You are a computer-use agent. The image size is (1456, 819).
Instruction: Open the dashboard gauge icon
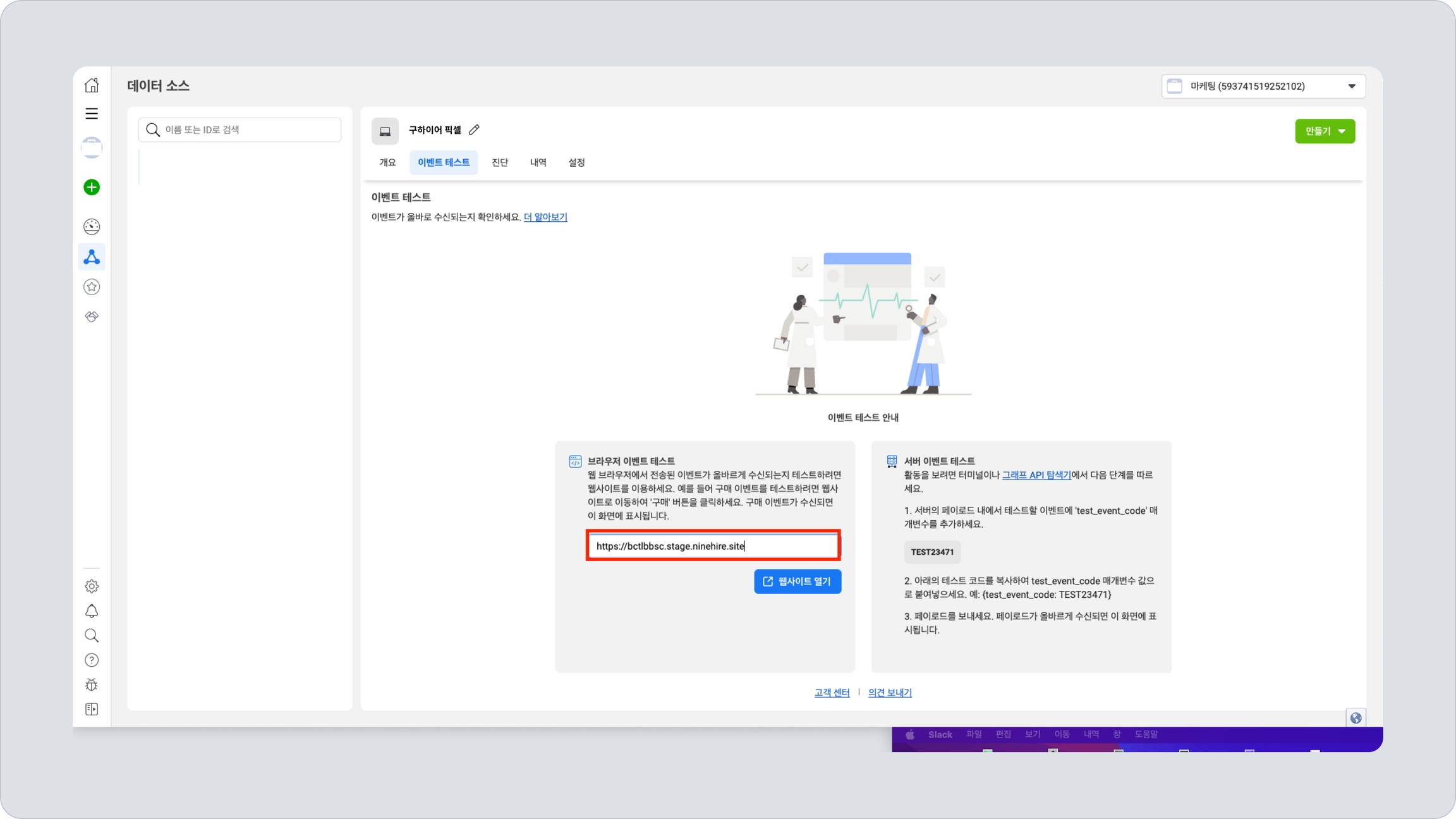click(x=92, y=226)
